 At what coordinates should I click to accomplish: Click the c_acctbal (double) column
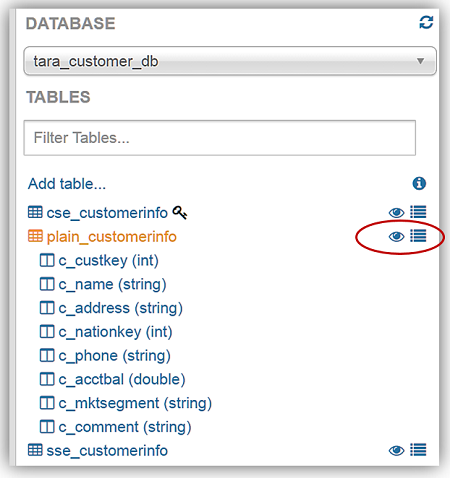(122, 379)
